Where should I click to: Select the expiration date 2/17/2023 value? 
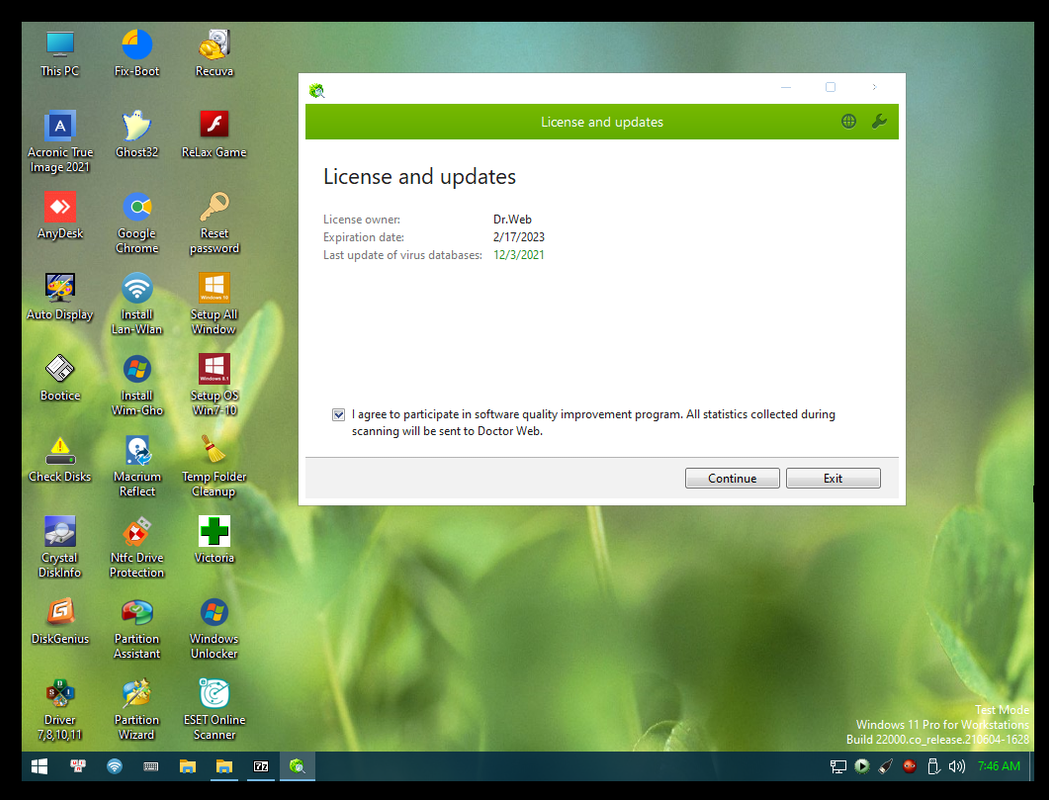[518, 237]
